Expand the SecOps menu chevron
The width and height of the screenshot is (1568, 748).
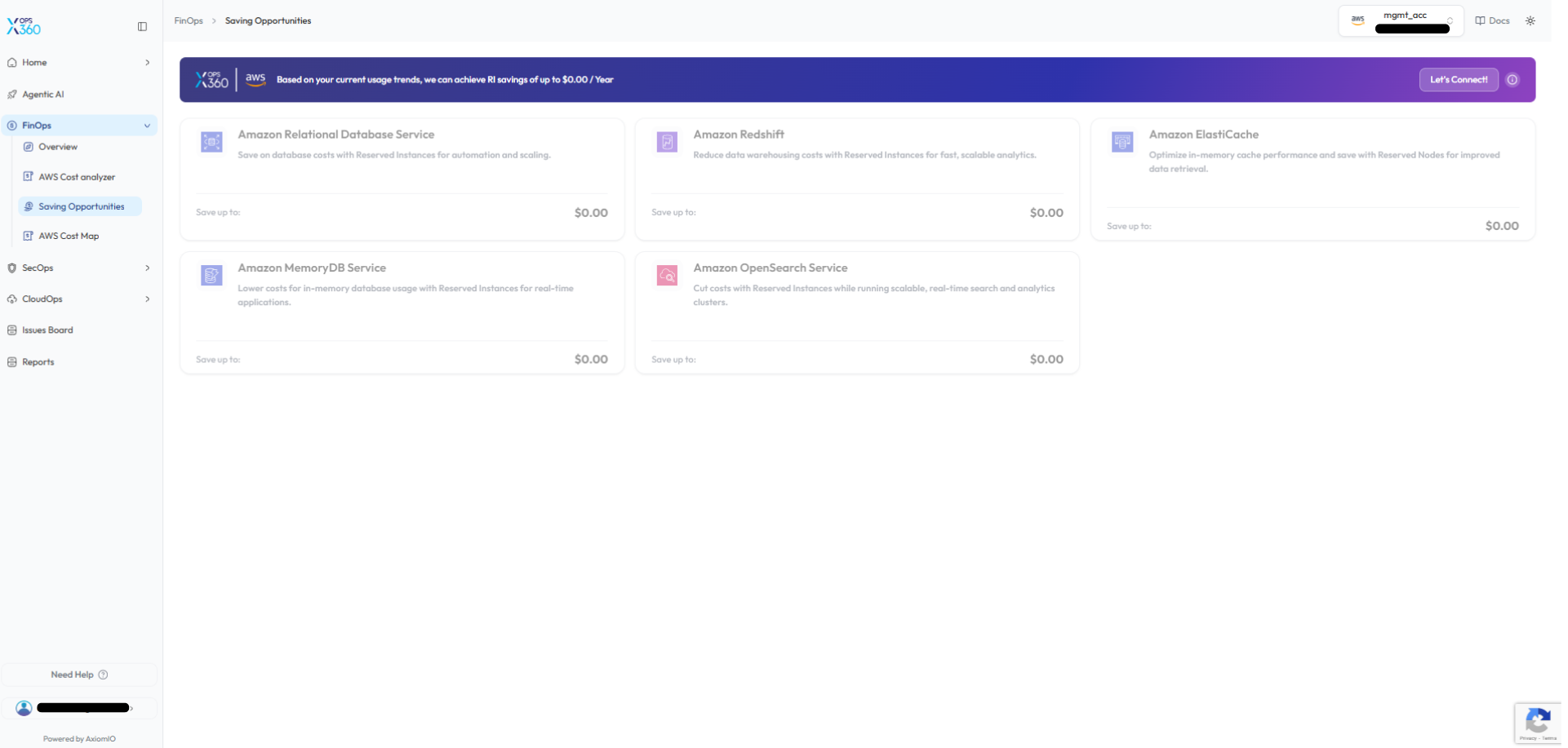point(147,268)
